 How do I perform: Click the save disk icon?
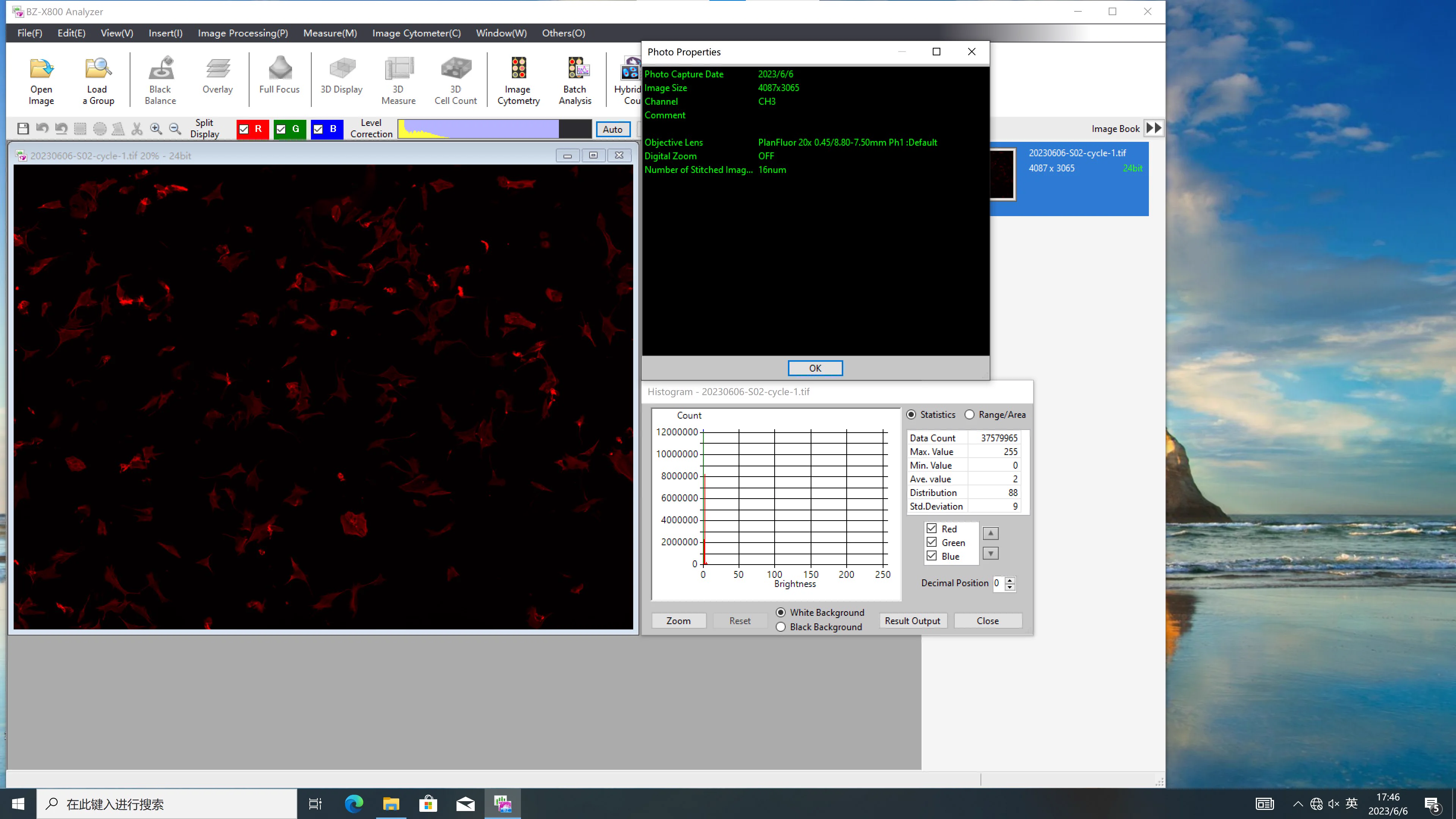(x=23, y=129)
